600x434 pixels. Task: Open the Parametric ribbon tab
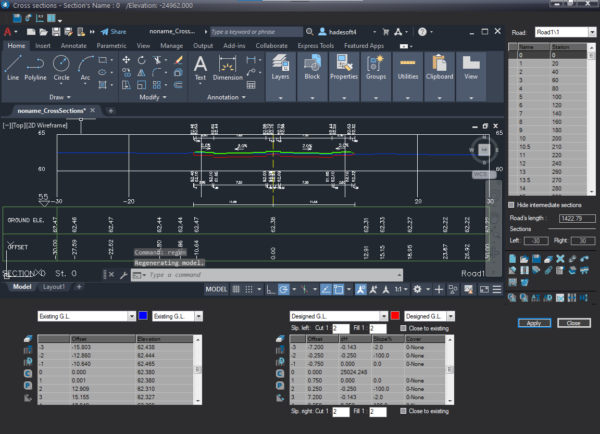pyautogui.click(x=111, y=46)
